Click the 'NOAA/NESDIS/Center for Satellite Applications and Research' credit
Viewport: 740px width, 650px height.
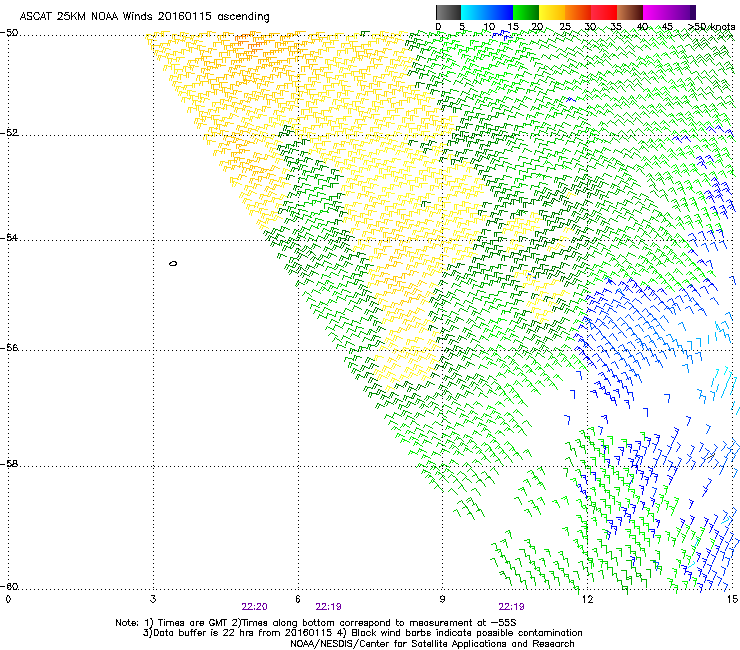tap(432, 644)
